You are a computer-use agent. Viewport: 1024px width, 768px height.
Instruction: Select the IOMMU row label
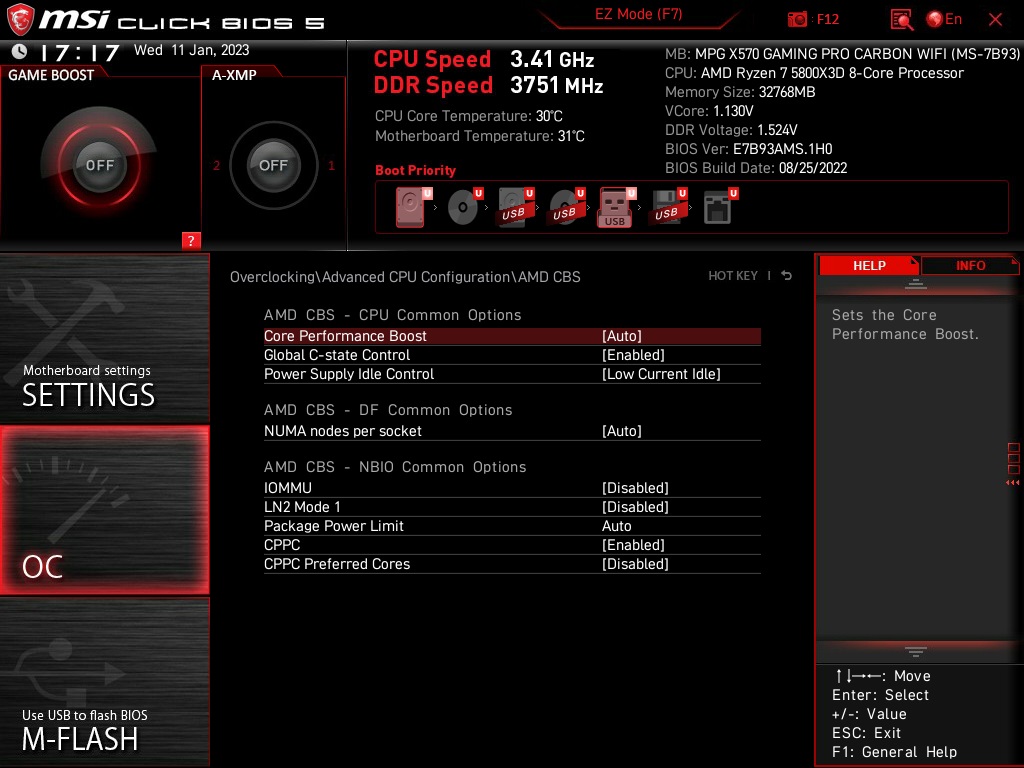(287, 488)
